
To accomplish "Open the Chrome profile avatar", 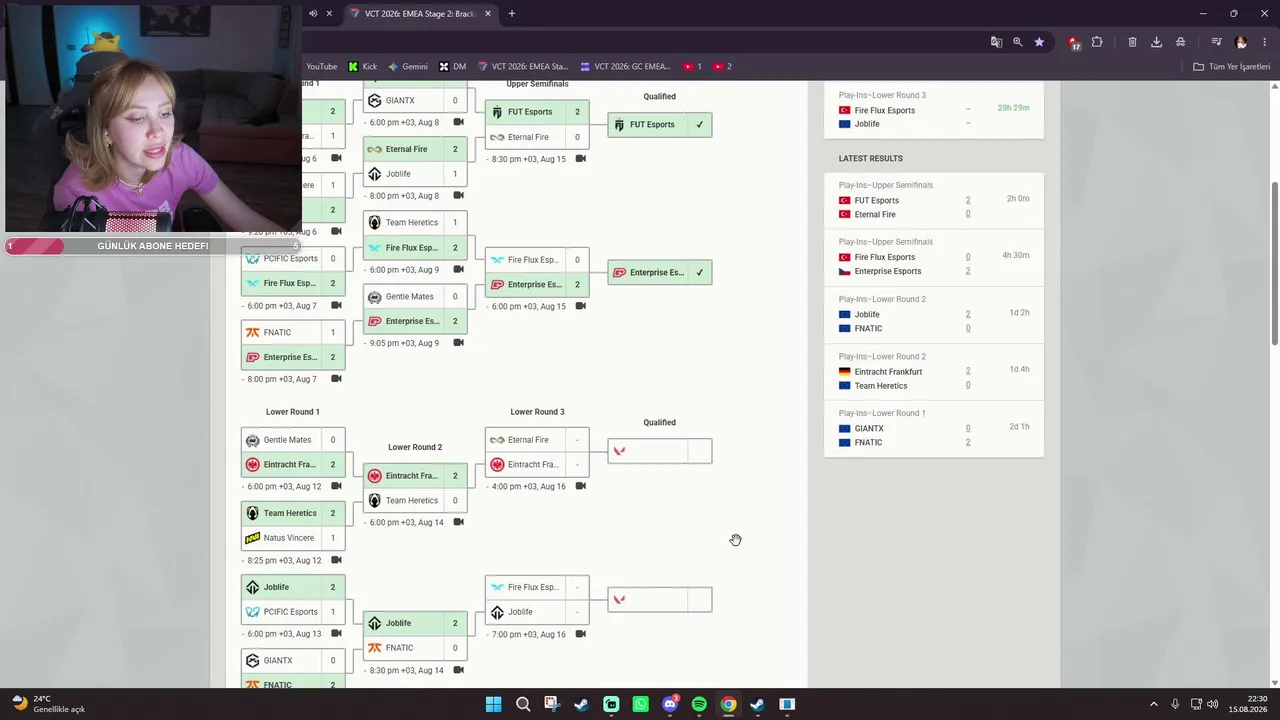I will (1241, 42).
